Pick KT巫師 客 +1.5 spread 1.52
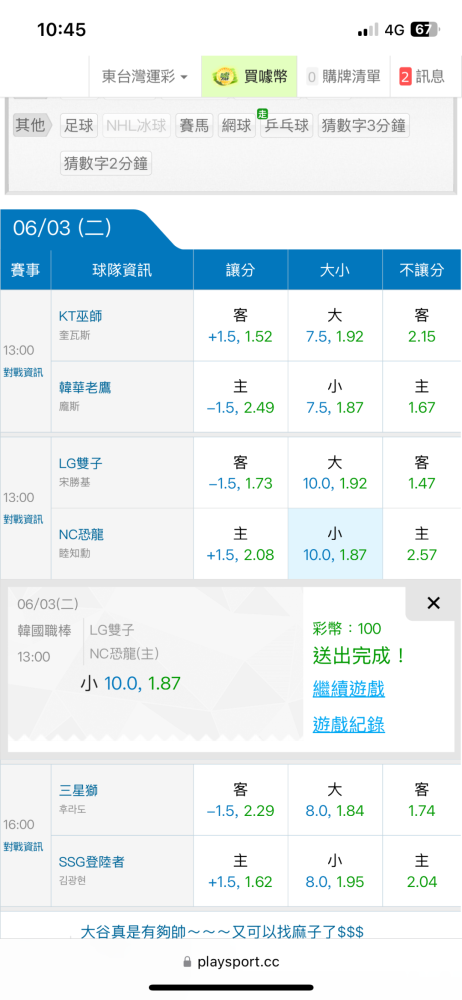The image size is (462, 1000). tap(240, 326)
